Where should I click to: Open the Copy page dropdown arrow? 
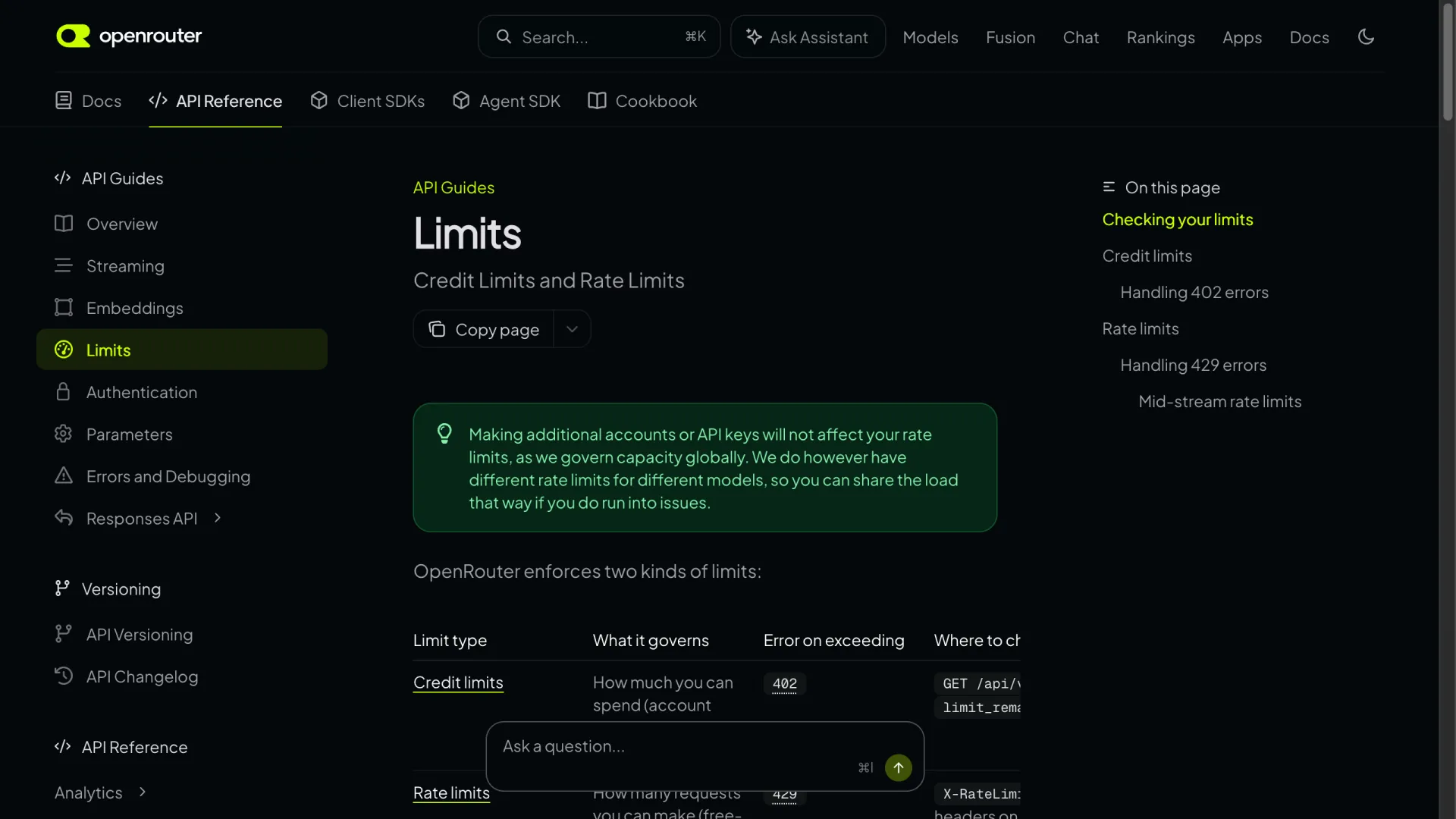tap(573, 329)
